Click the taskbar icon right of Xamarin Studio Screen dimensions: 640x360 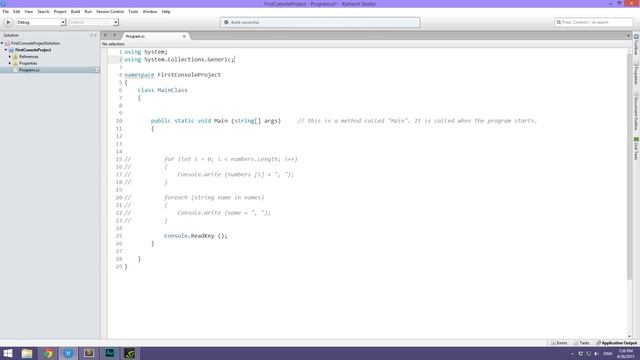[x=89, y=353]
